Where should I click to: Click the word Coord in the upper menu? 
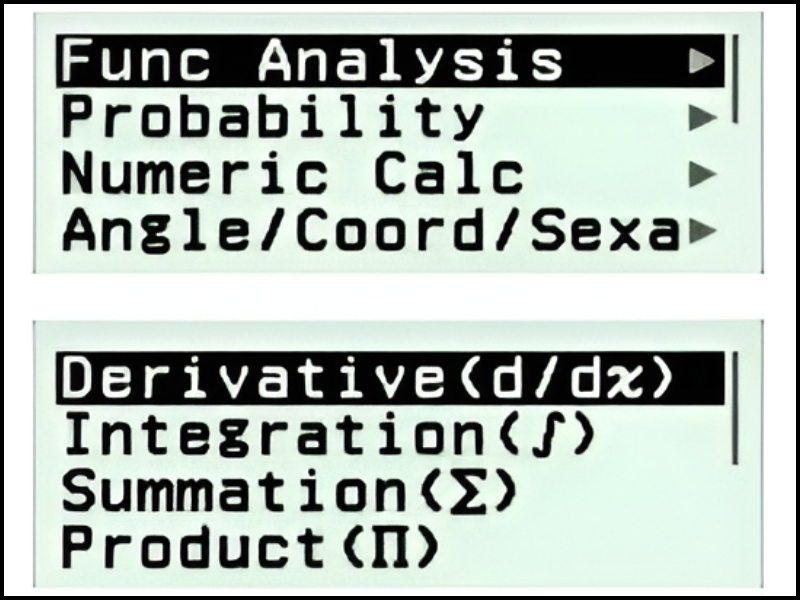[428, 233]
